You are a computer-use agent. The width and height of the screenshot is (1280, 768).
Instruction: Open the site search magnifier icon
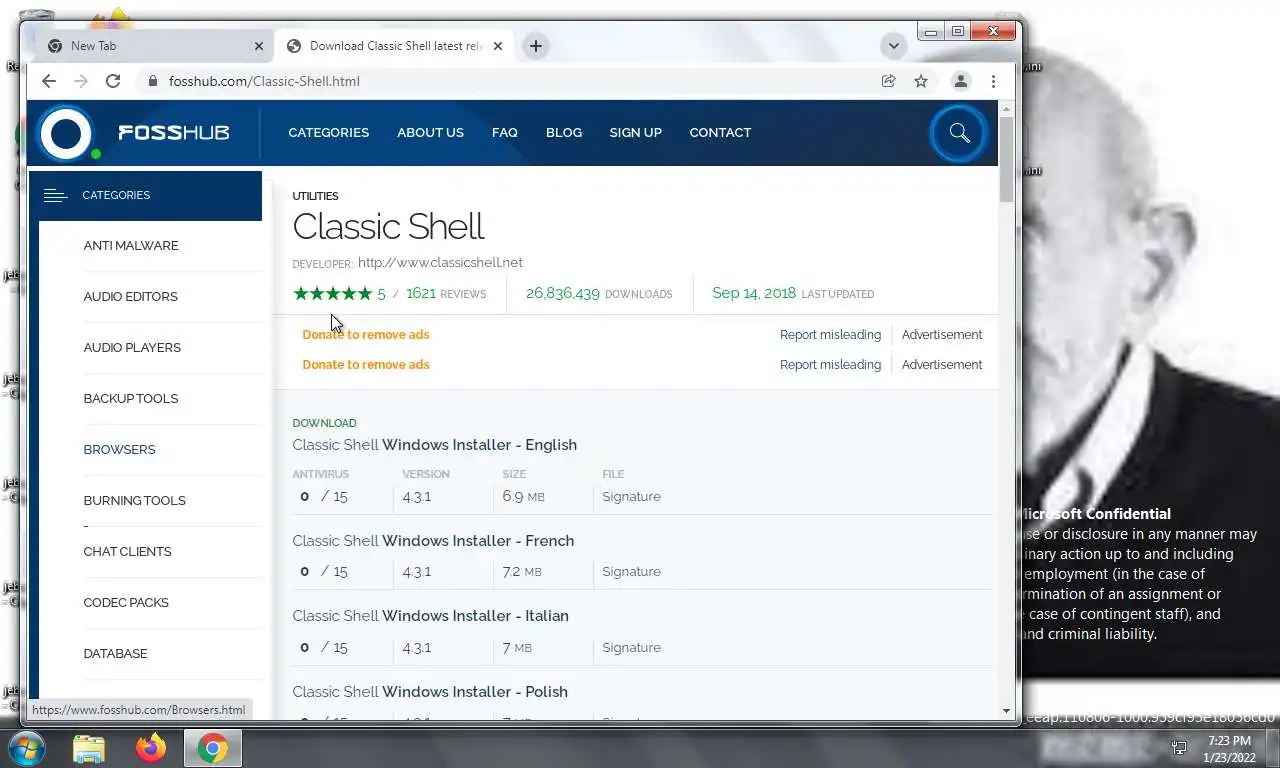tap(959, 132)
